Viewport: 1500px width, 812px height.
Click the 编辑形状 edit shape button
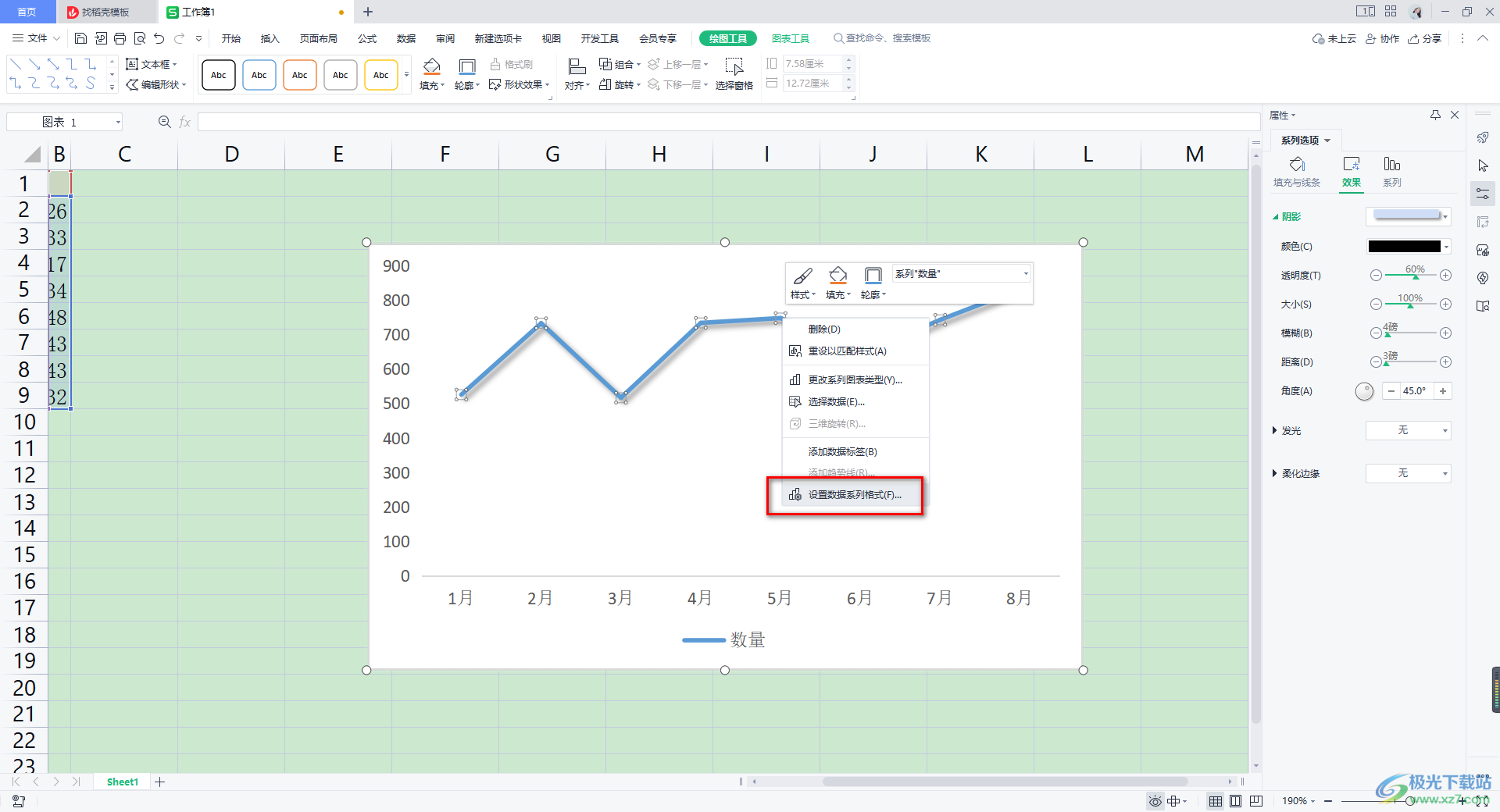156,84
